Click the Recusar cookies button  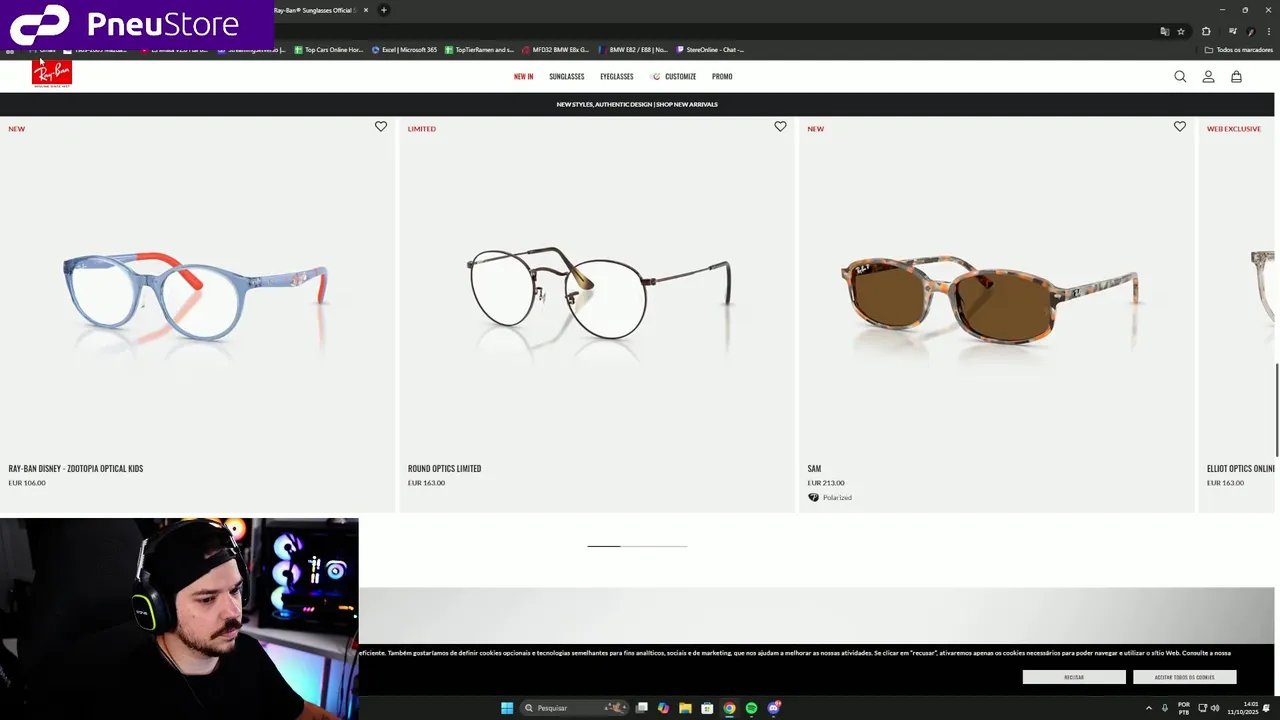tap(1074, 677)
